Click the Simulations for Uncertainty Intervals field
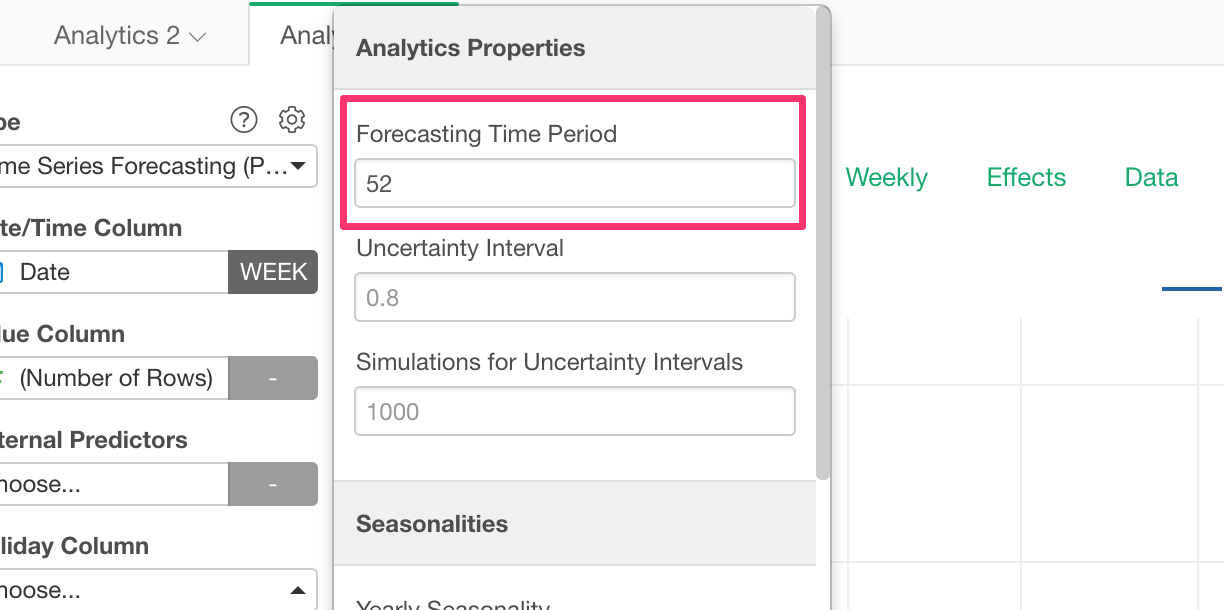Screen dimensions: 1224x610 pyautogui.click(x=574, y=411)
